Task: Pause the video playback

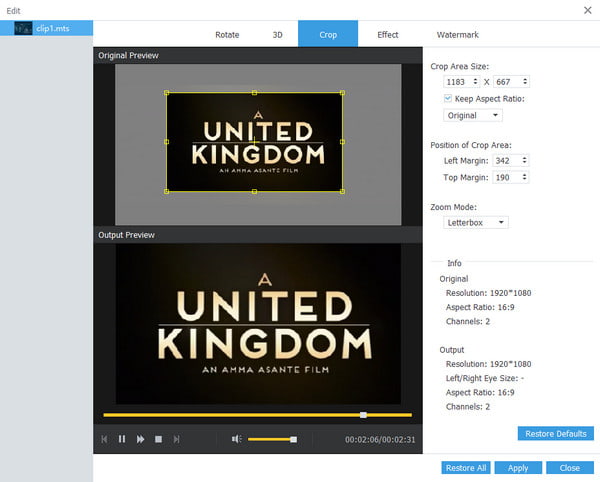Action: 122,439
